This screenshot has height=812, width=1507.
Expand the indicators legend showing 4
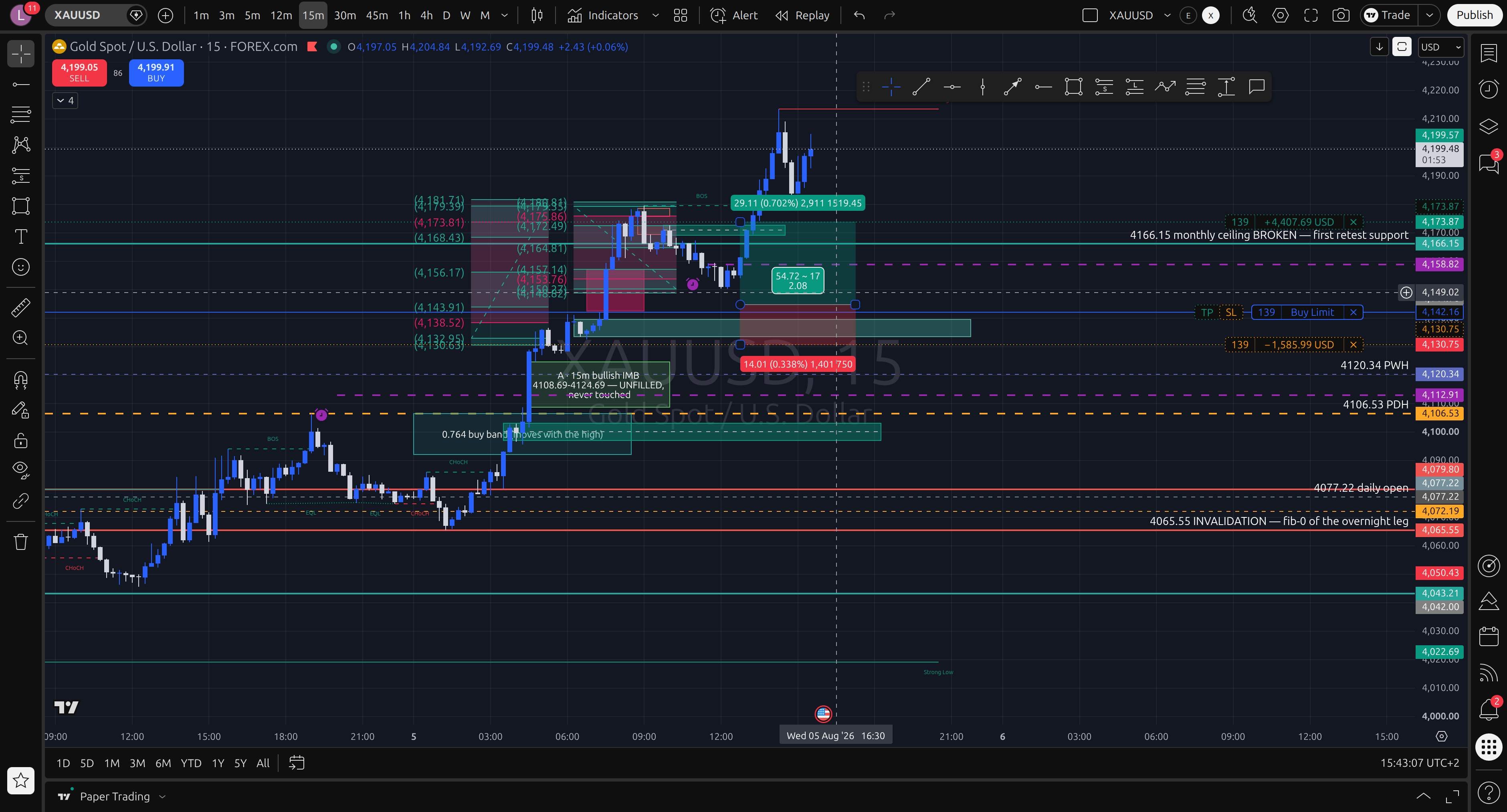65,101
